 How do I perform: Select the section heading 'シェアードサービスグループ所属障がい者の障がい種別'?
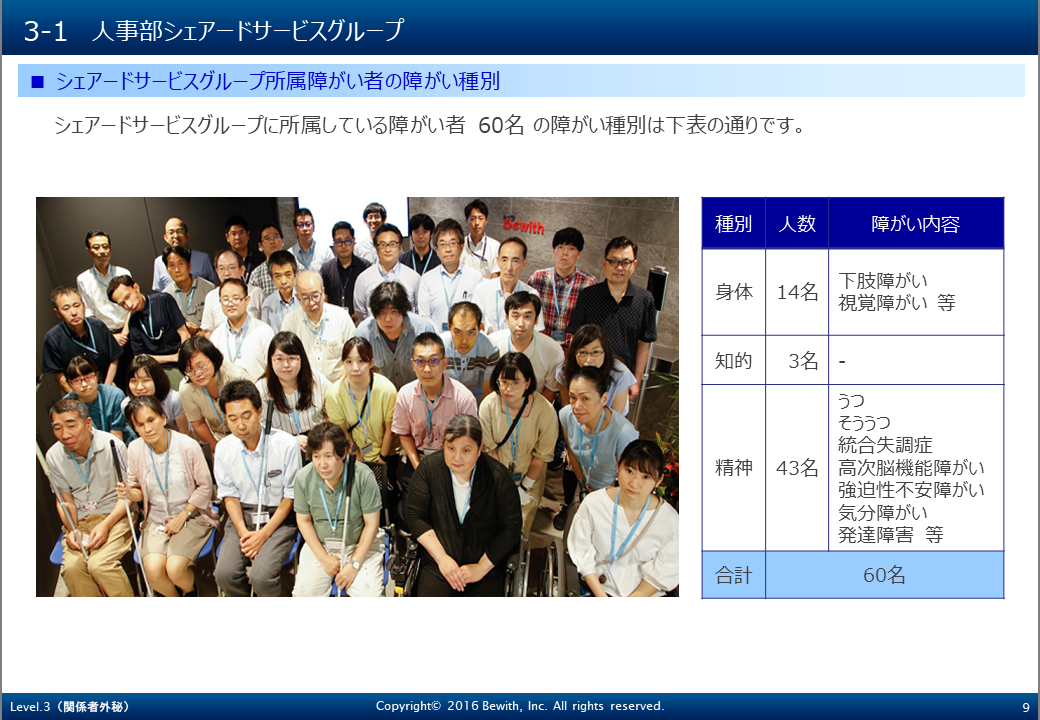[278, 81]
